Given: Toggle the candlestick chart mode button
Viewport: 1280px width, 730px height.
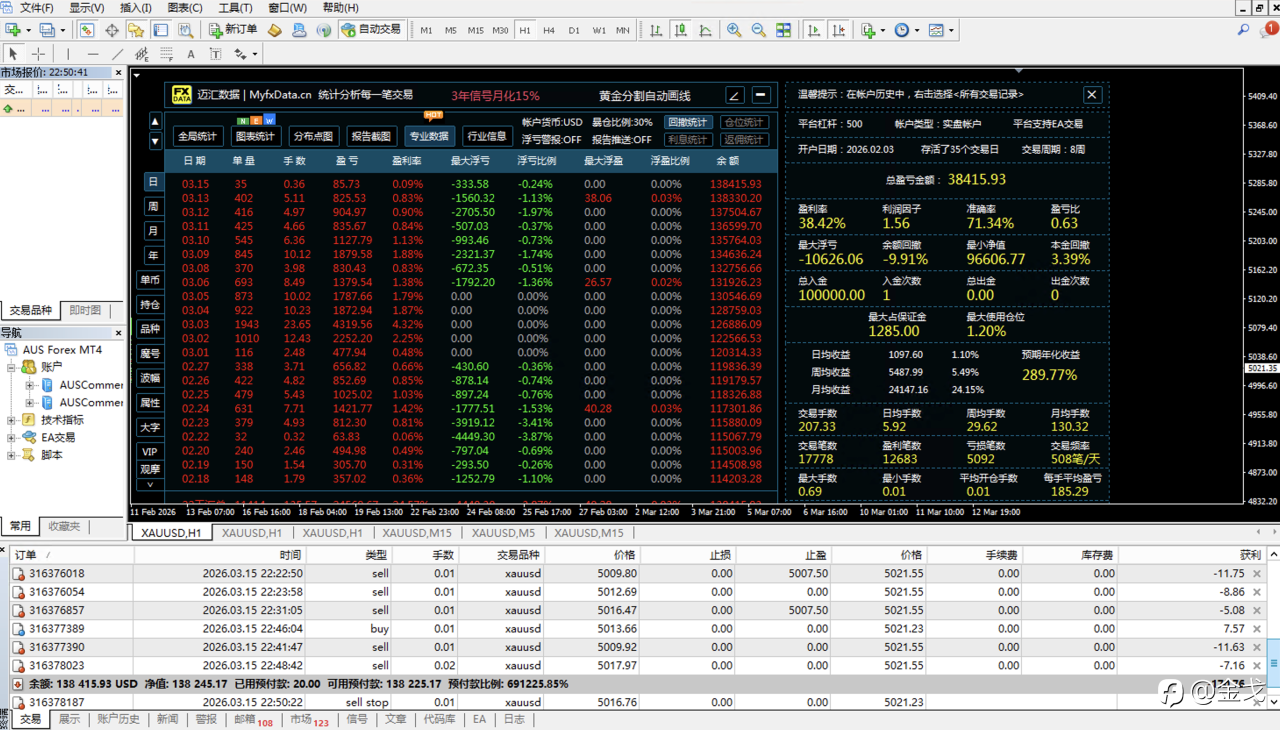Looking at the screenshot, I should 681,30.
